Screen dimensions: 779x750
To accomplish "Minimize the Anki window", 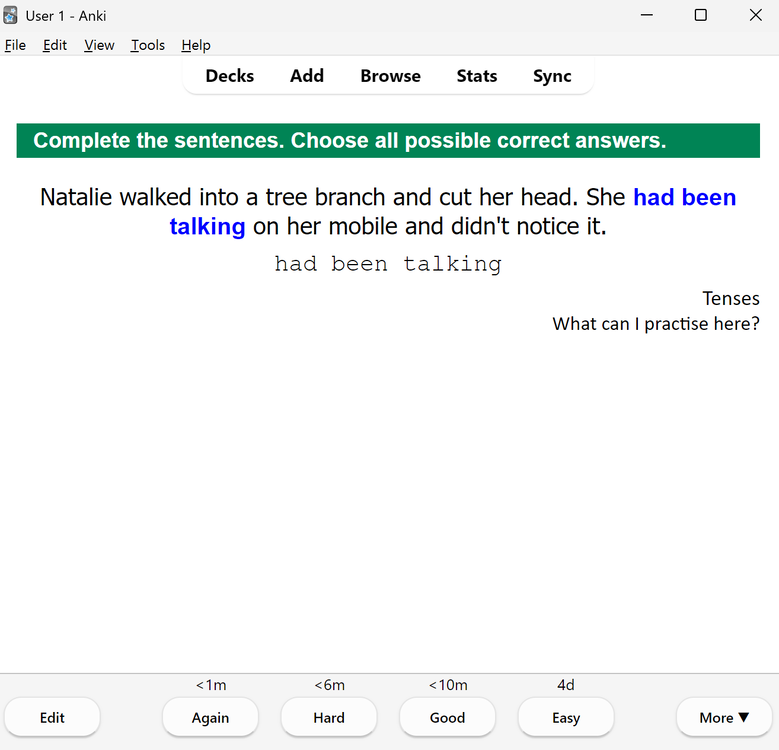I will [646, 15].
